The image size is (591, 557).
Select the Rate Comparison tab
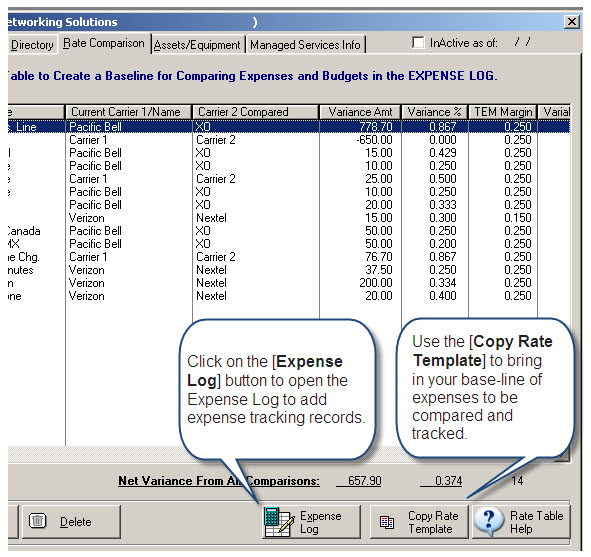(104, 43)
